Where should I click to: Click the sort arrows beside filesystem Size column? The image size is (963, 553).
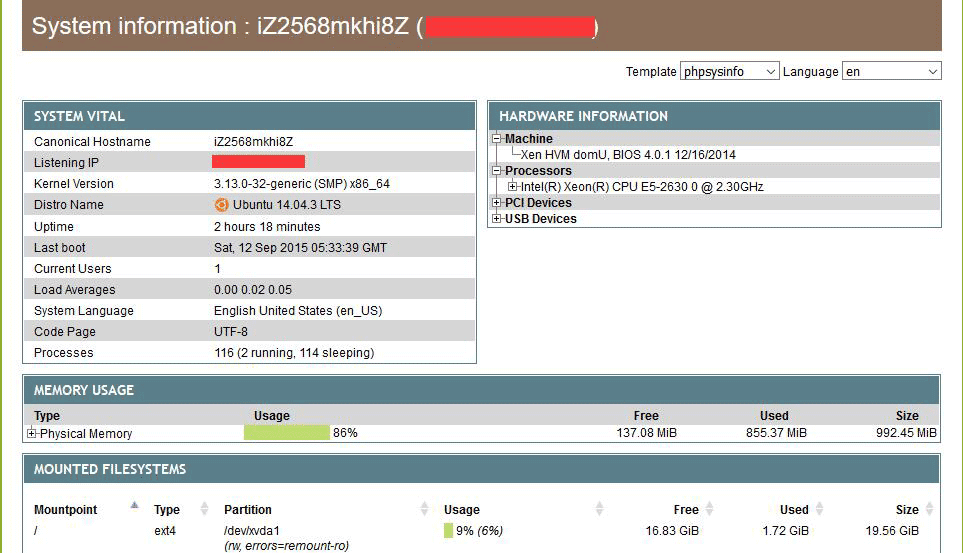(930, 509)
